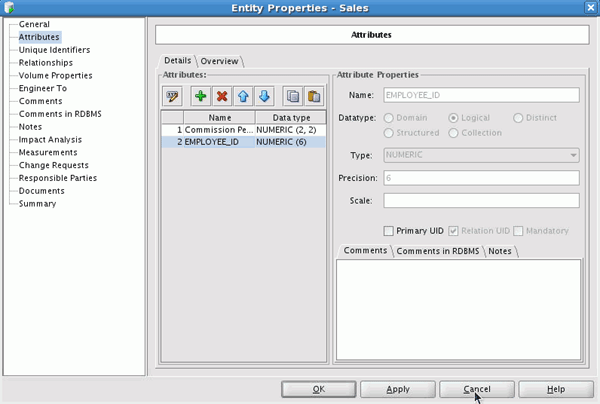Click the Data type column header
The width and height of the screenshot is (600, 404).
pos(291,117)
